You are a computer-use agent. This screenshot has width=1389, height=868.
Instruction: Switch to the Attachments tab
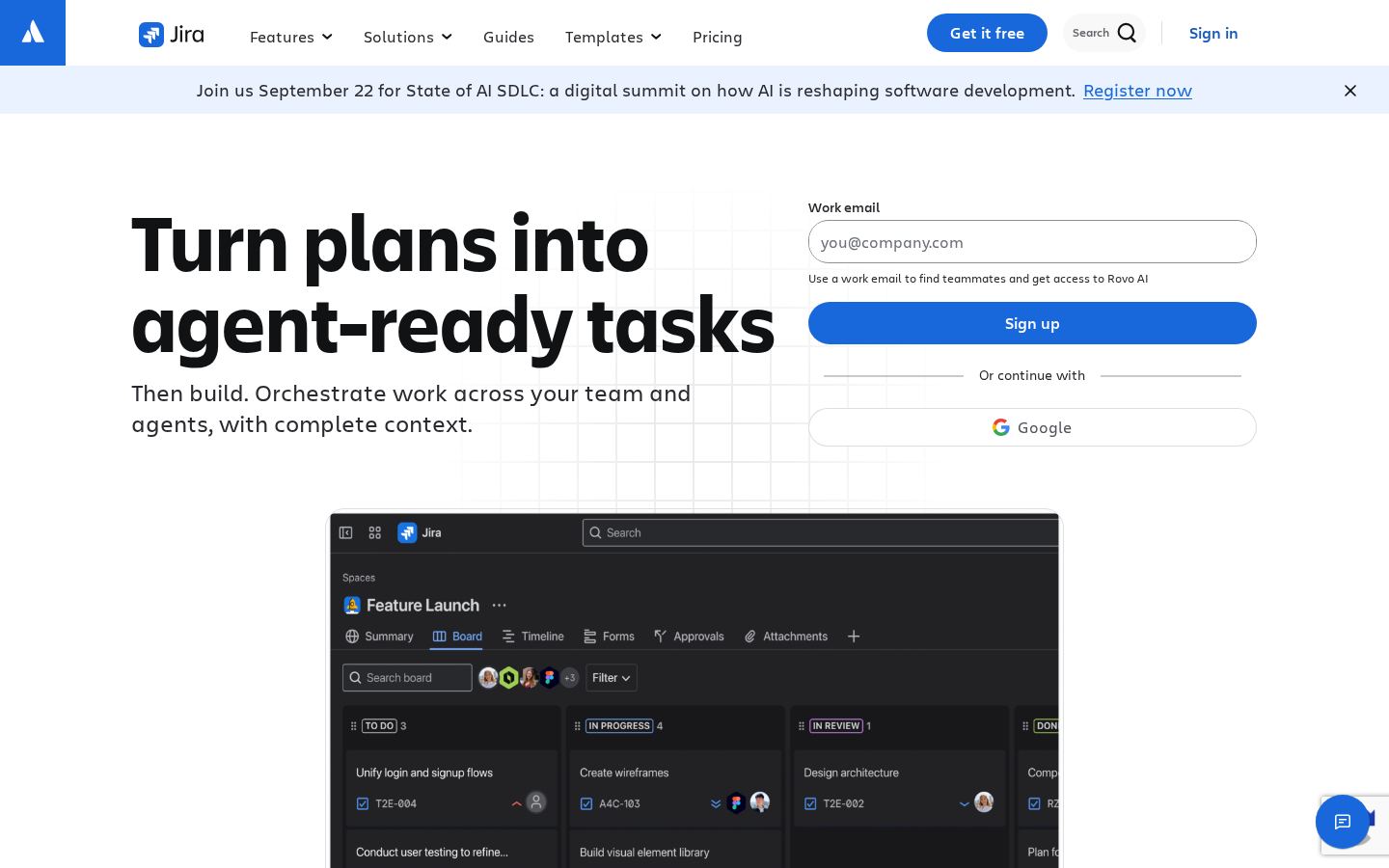(x=785, y=637)
